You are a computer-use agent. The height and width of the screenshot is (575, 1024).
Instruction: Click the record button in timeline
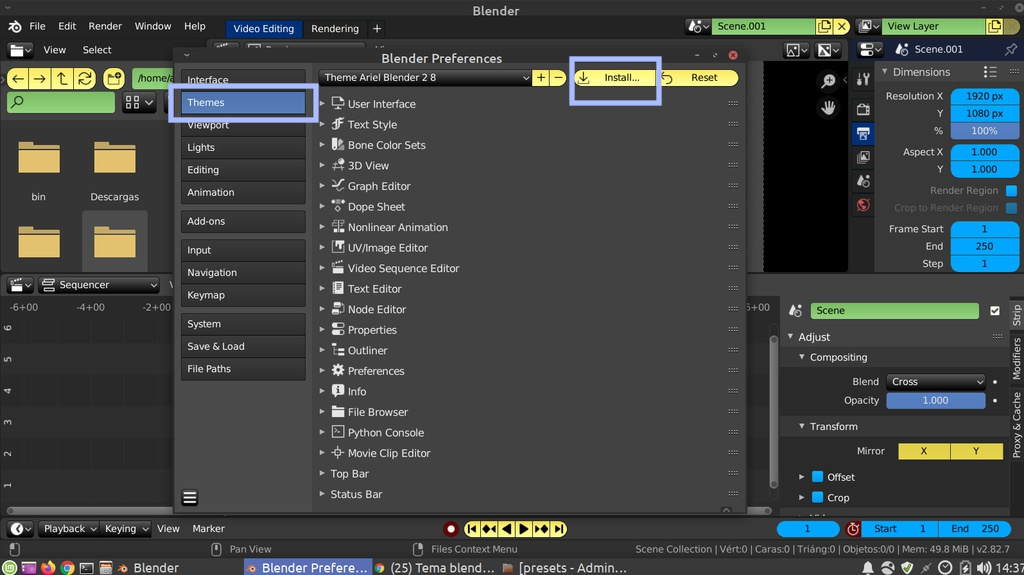tap(450, 529)
